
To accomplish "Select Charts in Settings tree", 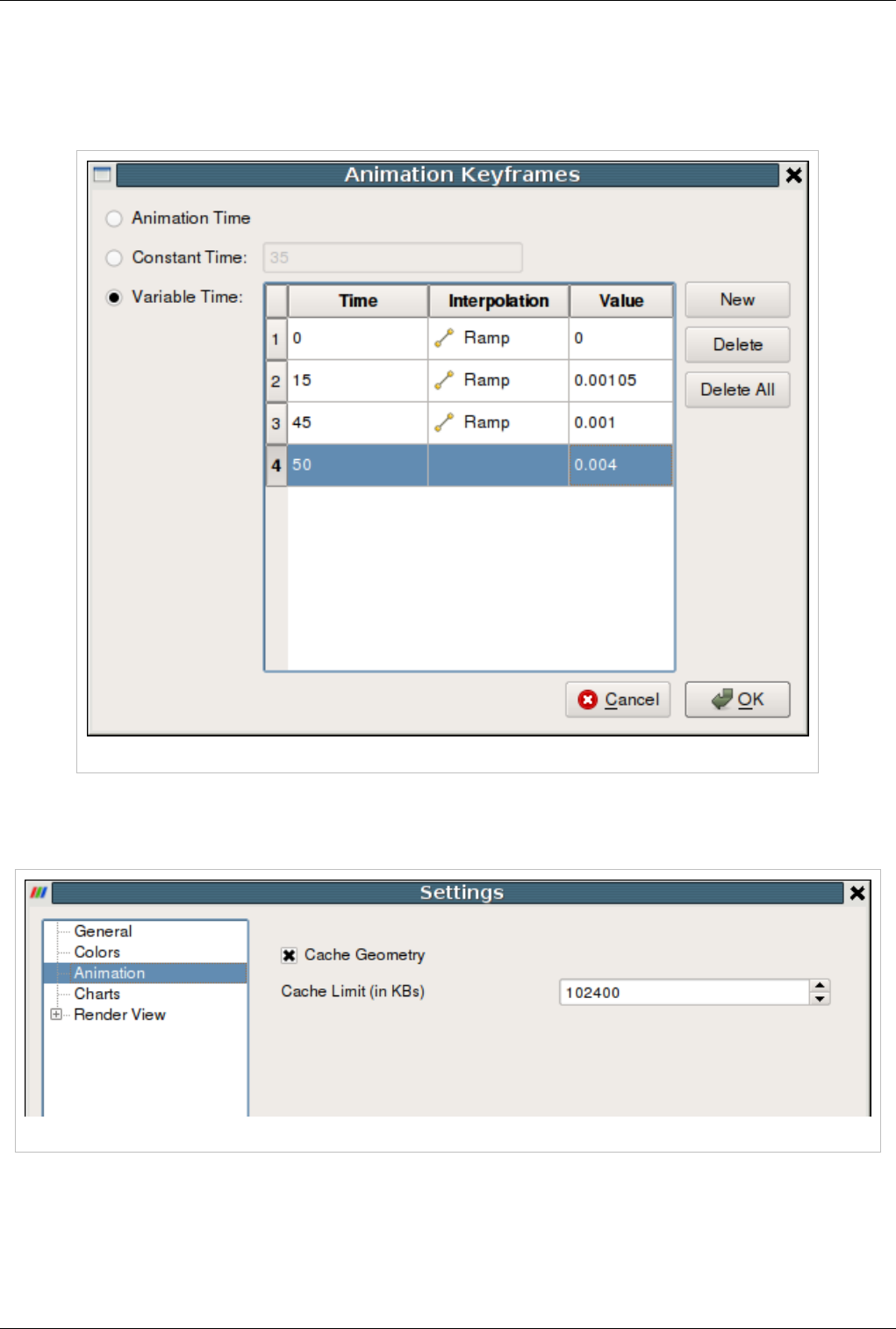I will (x=97, y=995).
